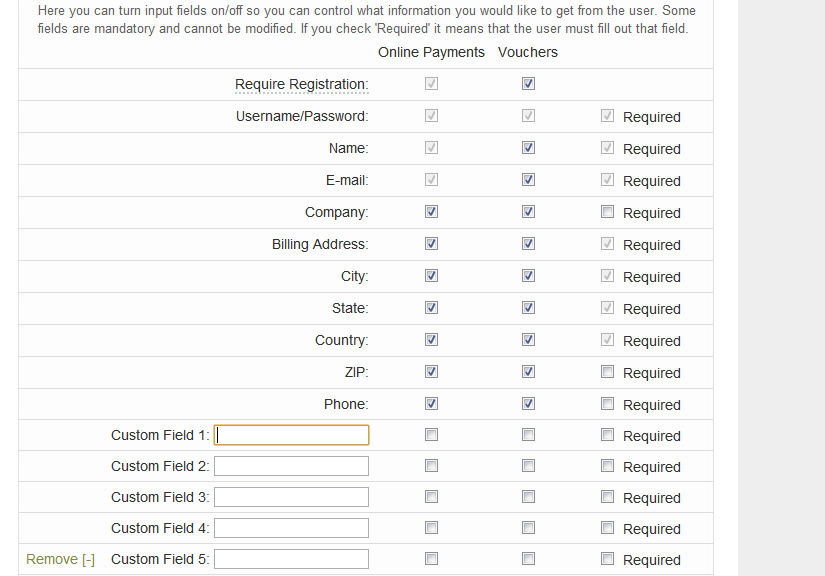Image resolution: width=825 pixels, height=576 pixels.
Task: Click into Custom Field 4 text box
Action: tap(292, 528)
